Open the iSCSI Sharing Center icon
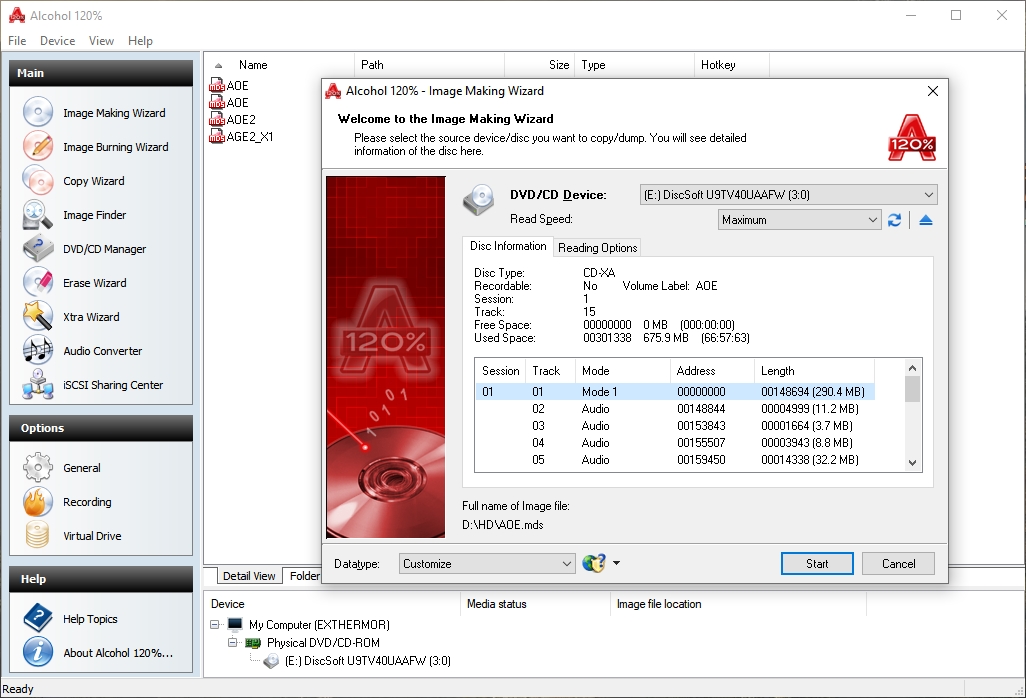1026x698 pixels. tap(38, 384)
